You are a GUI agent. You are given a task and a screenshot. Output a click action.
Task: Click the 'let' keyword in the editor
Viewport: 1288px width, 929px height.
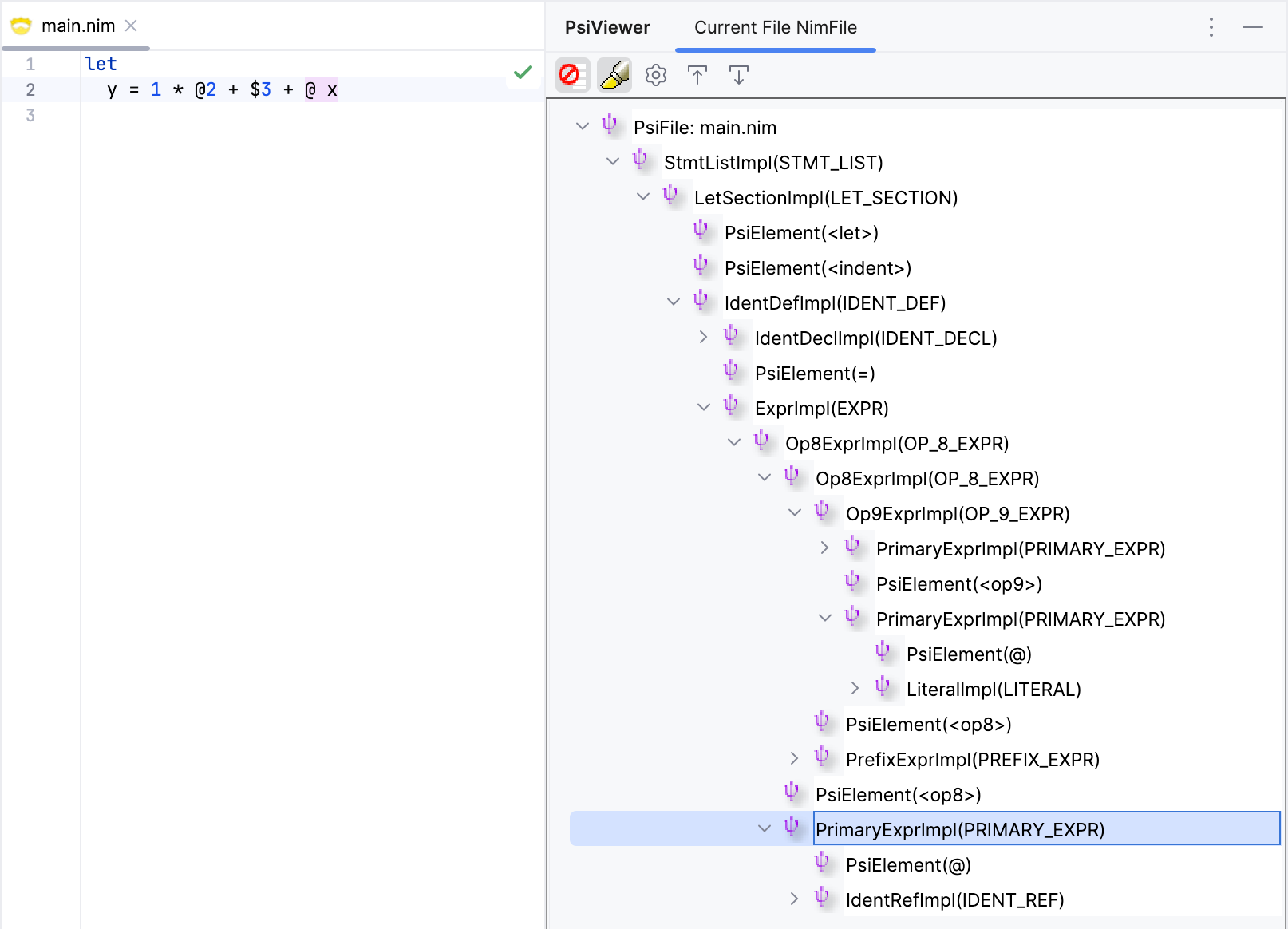click(101, 64)
